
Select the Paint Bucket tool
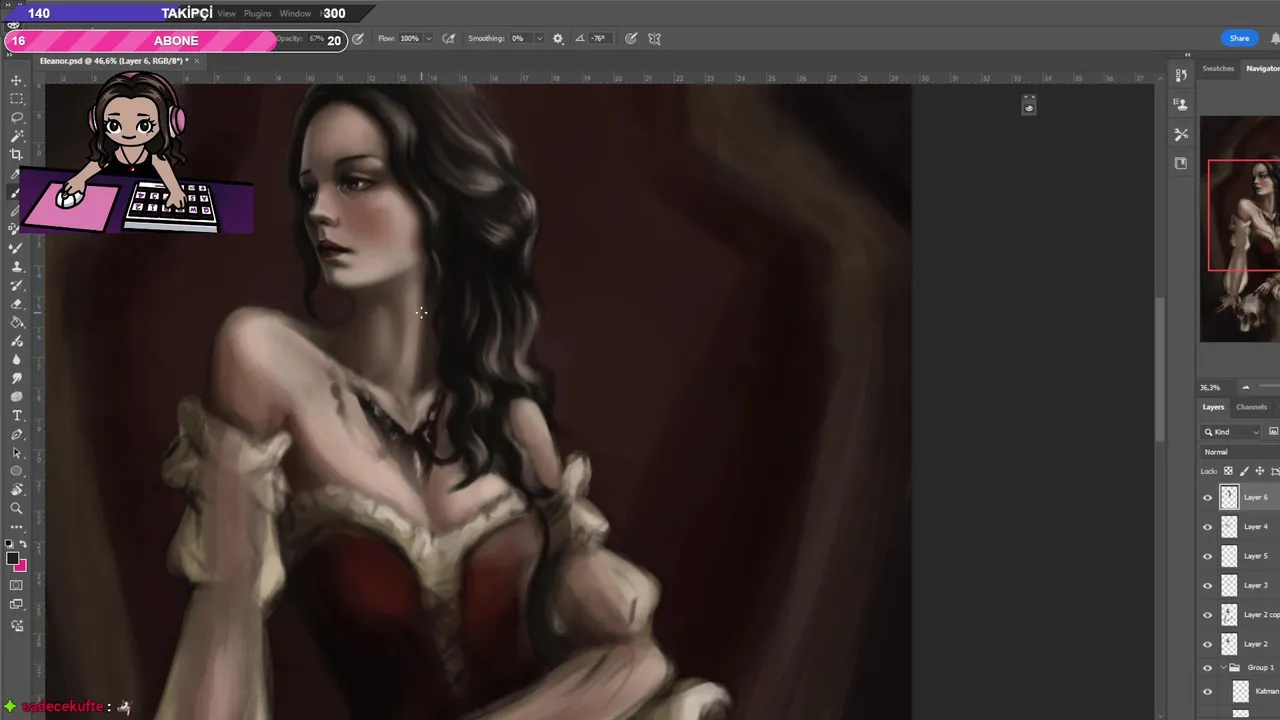[x=16, y=323]
